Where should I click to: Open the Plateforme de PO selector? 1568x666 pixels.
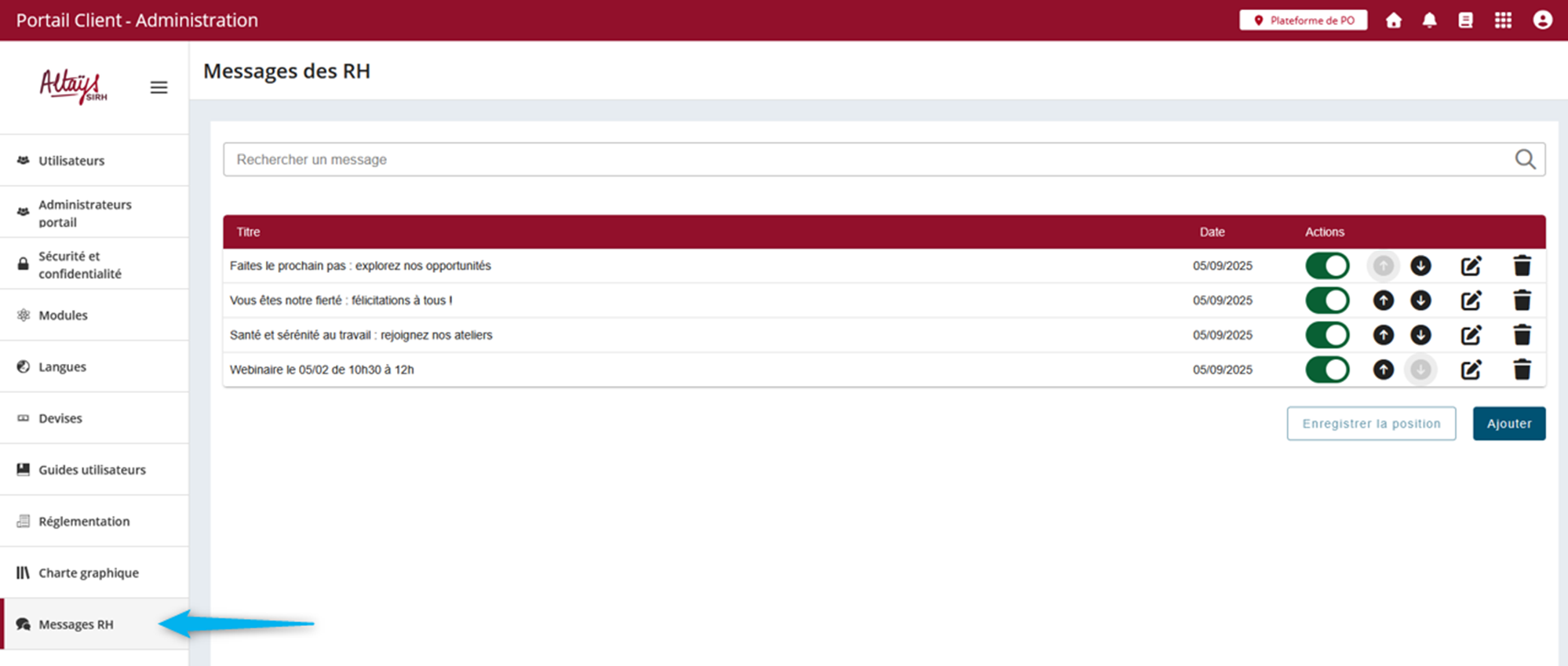[x=1303, y=20]
